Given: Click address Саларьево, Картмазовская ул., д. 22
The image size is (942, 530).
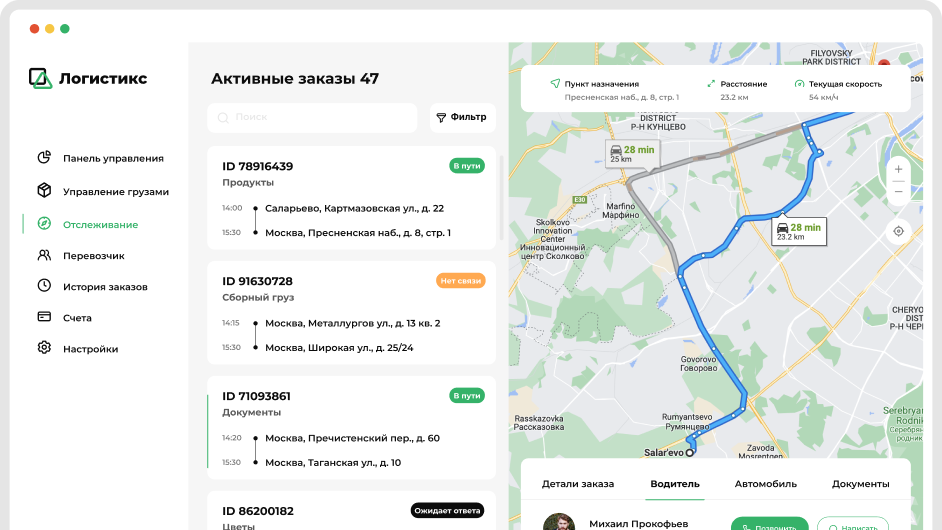Looking at the screenshot, I should pos(354,209).
